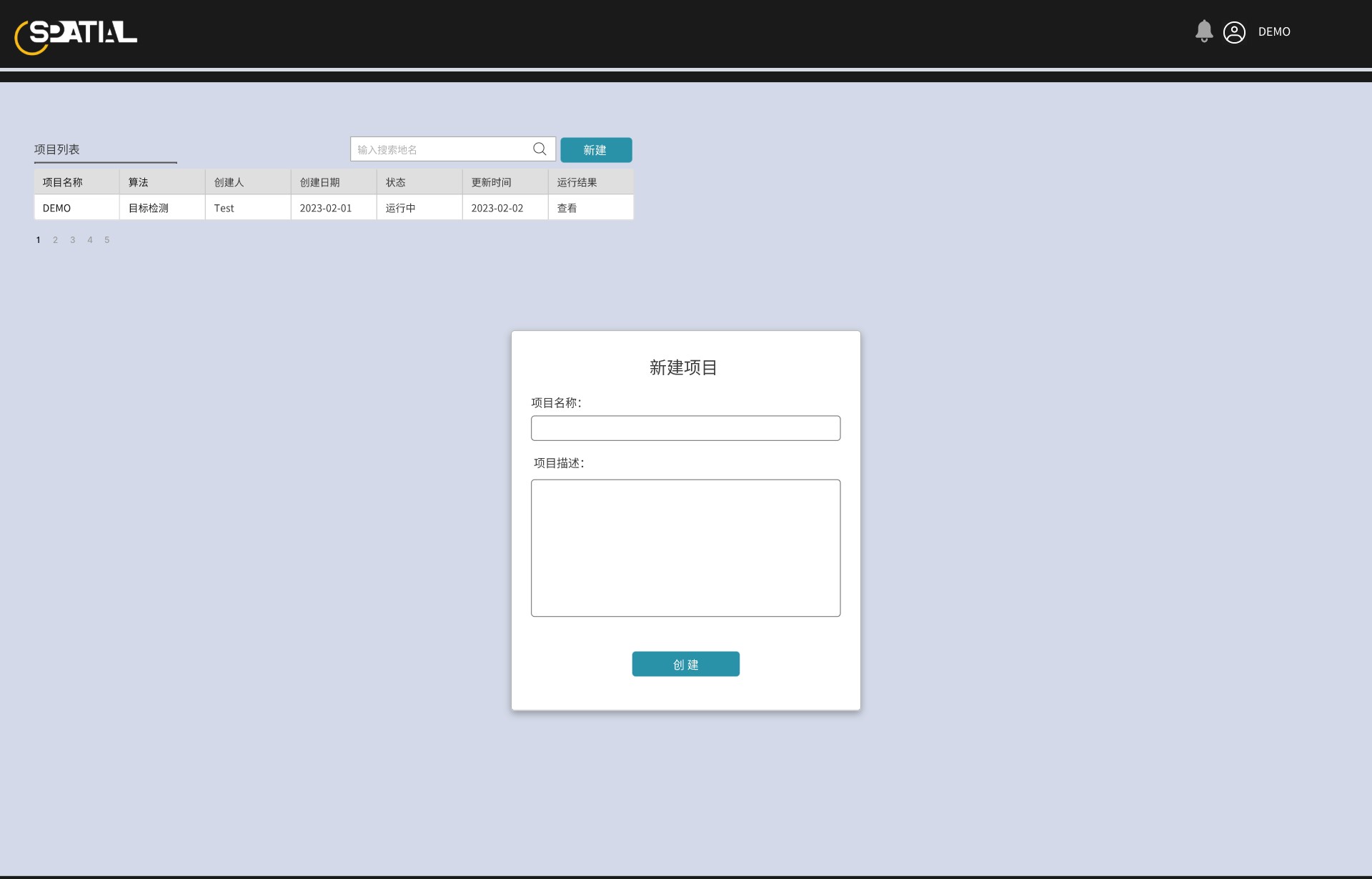The width and height of the screenshot is (1372, 879).
Task: Click the 新建项目 dialog title
Action: [x=683, y=367]
